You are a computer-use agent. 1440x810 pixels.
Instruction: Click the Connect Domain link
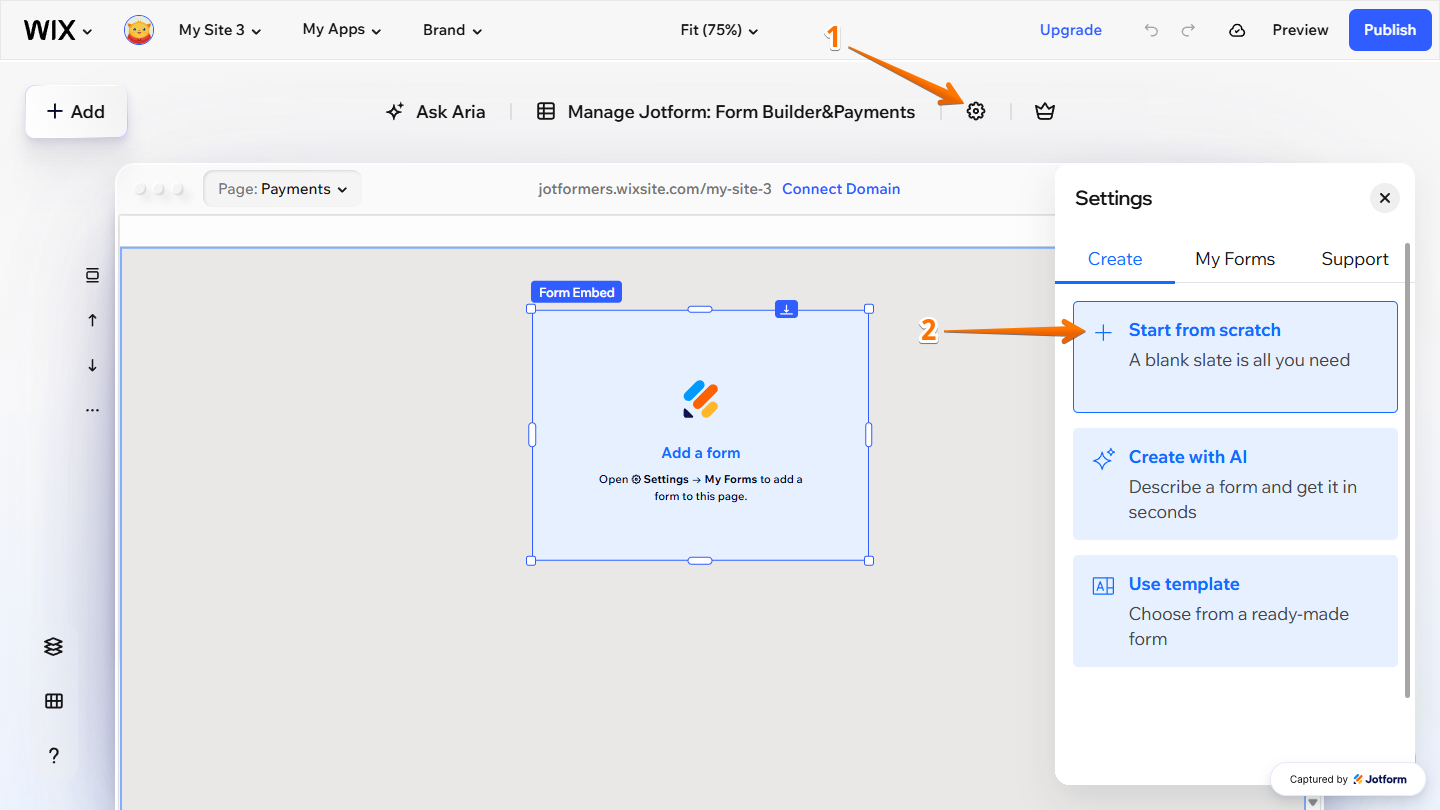click(x=841, y=189)
